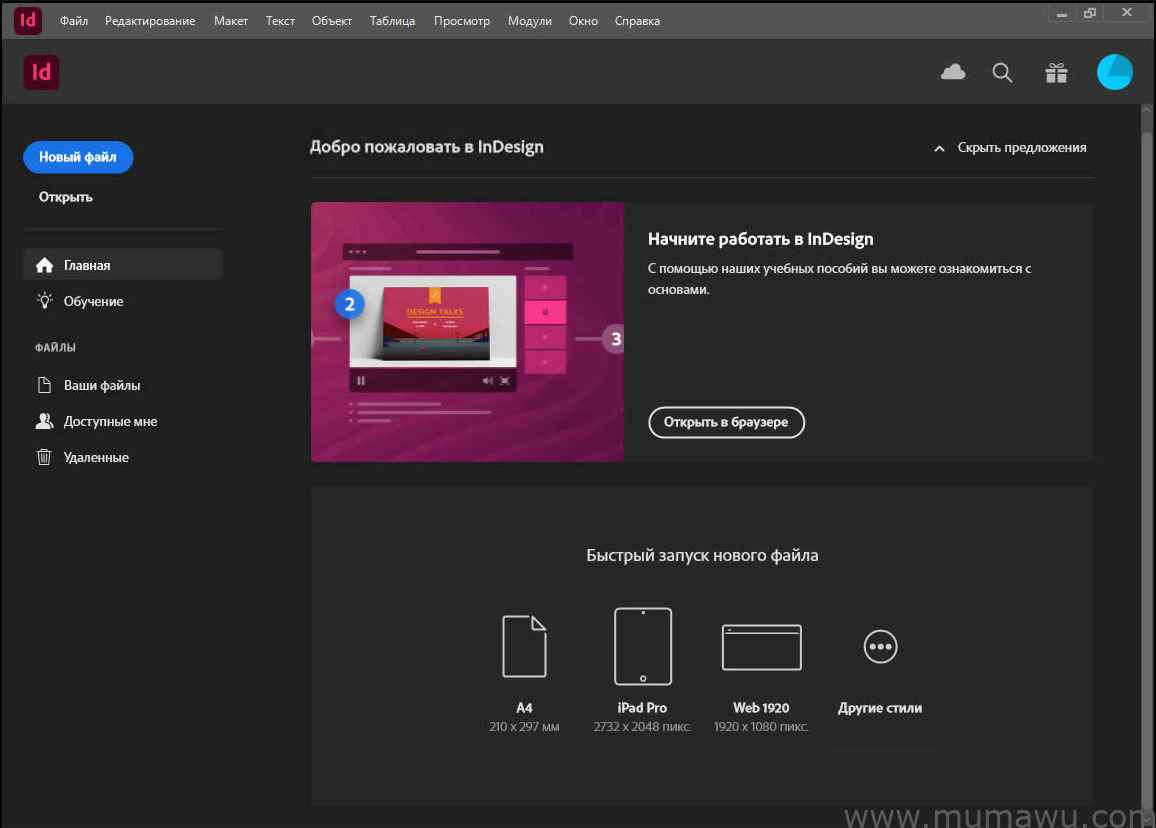Click the What's New gift icon
Image resolution: width=1156 pixels, height=828 pixels.
pyautogui.click(x=1056, y=72)
